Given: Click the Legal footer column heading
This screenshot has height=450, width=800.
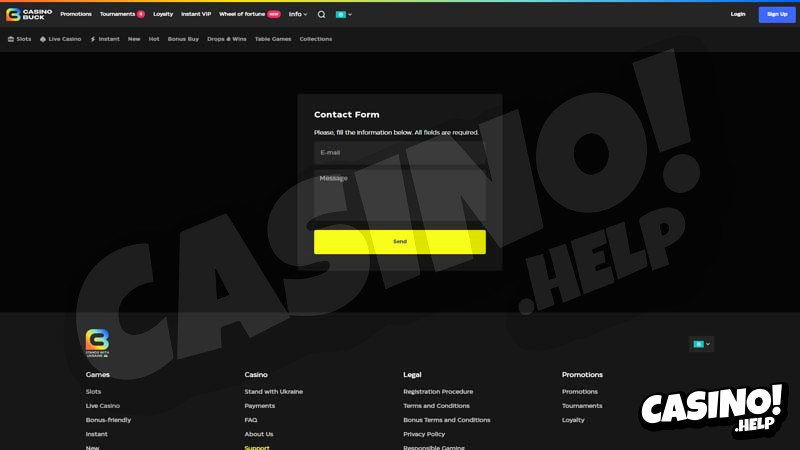Looking at the screenshot, I should (412, 374).
